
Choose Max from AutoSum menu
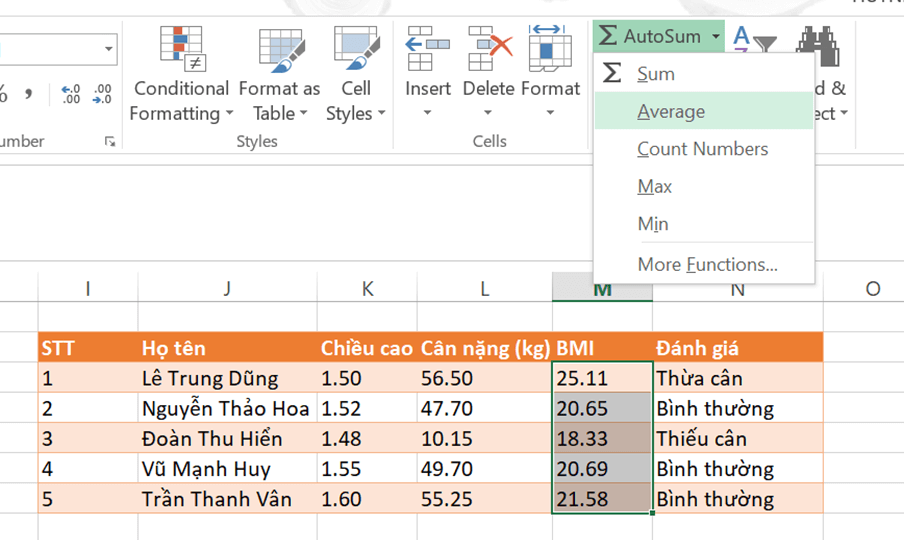coord(704,186)
